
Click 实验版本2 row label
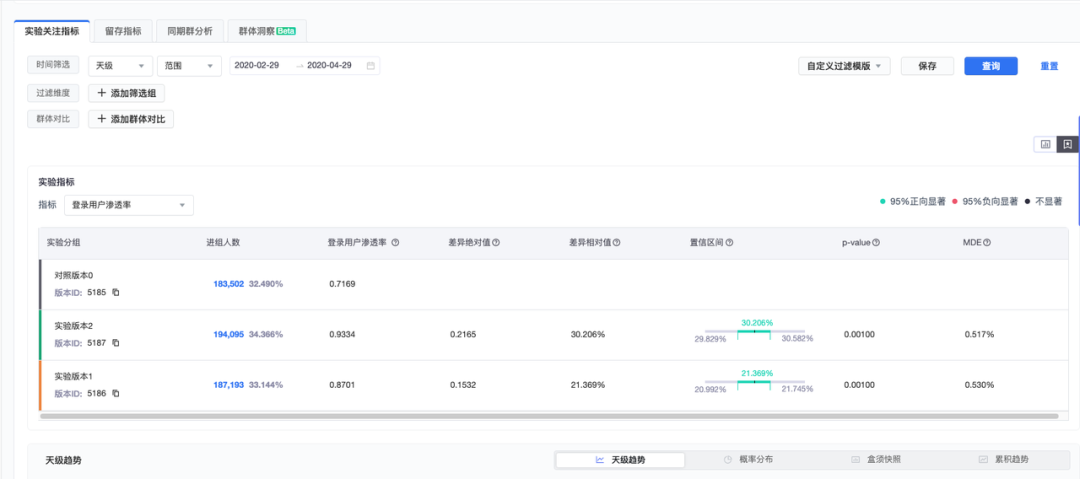74,325
